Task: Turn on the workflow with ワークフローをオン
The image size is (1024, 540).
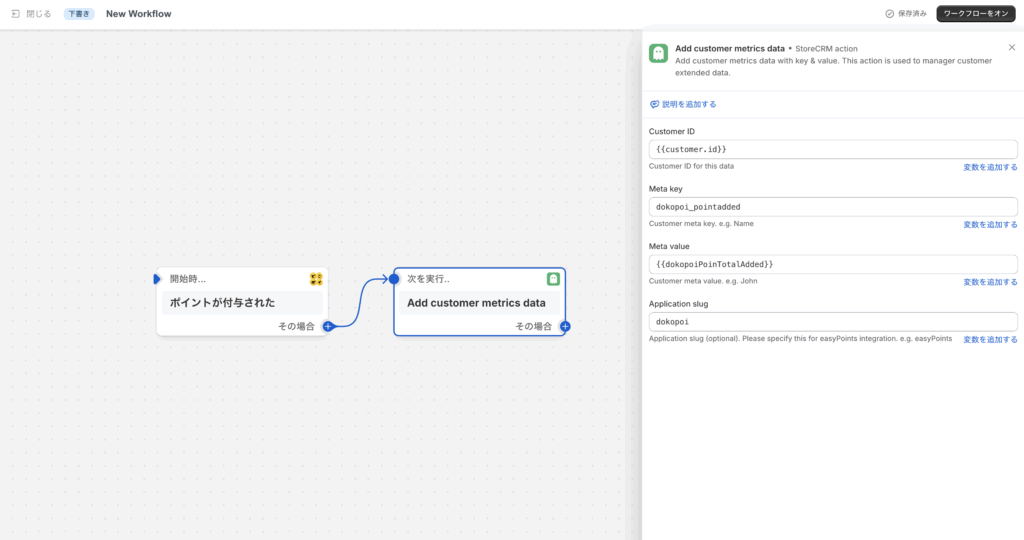Action: coord(976,14)
